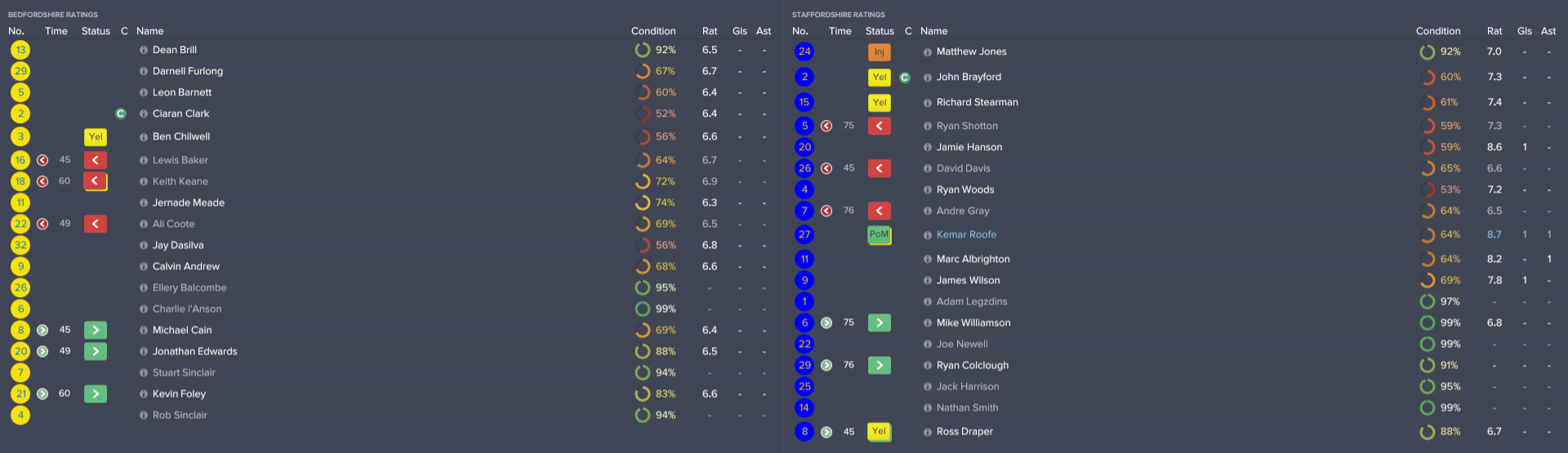Click the captain icon beside John Brayford
This screenshot has width=1568, height=453.
(905, 78)
